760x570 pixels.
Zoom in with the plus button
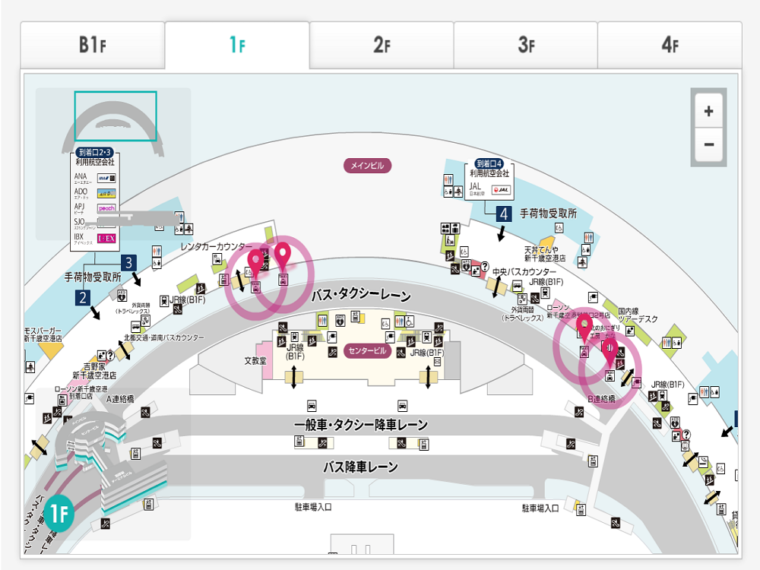pos(708,112)
